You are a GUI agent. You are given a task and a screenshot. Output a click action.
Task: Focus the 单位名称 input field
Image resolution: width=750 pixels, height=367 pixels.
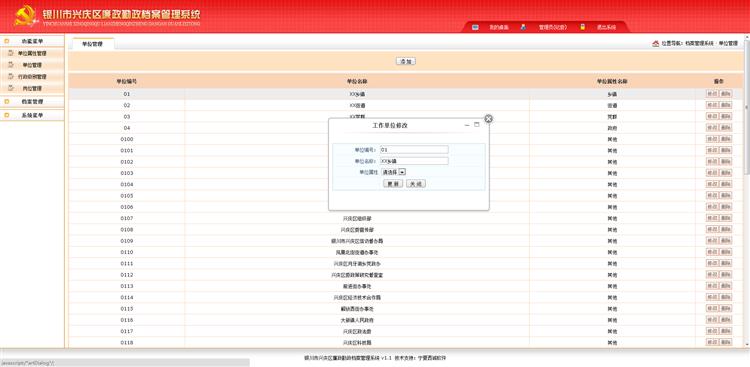pyautogui.click(x=414, y=161)
